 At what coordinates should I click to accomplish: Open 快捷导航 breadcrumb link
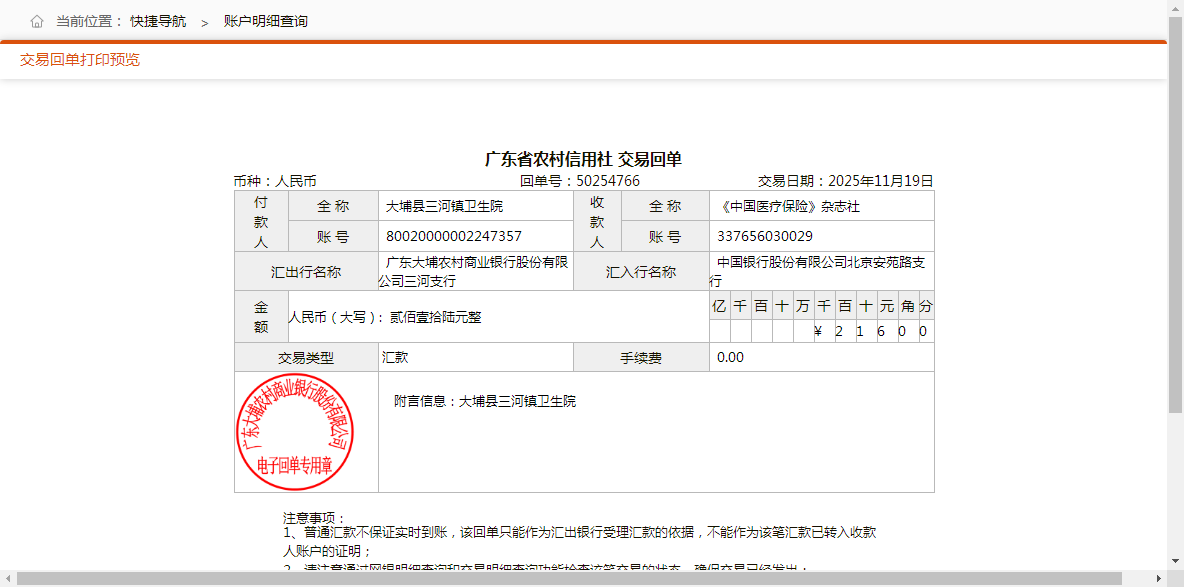[158, 21]
